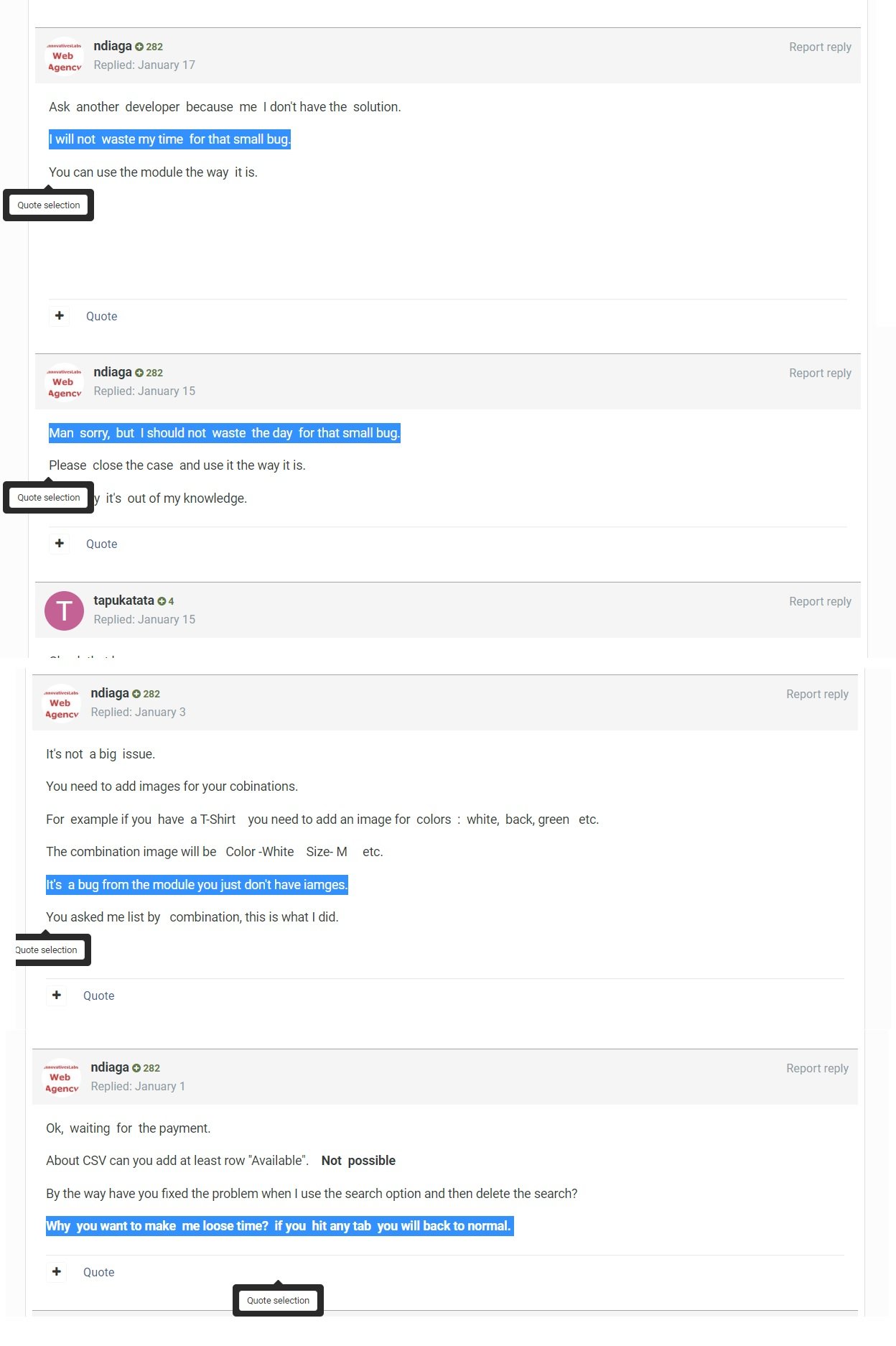The image size is (896, 1346).
Task: Quote the January 17 reply
Action: pos(101,316)
